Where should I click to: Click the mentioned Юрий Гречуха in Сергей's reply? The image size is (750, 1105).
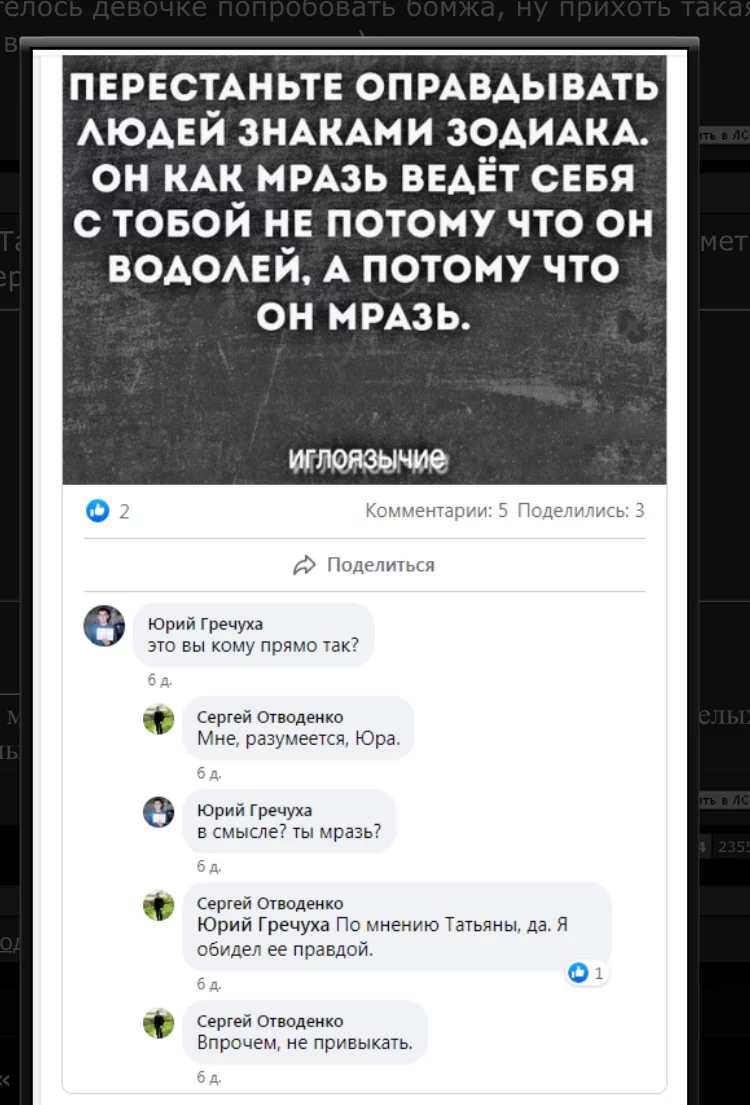265,926
